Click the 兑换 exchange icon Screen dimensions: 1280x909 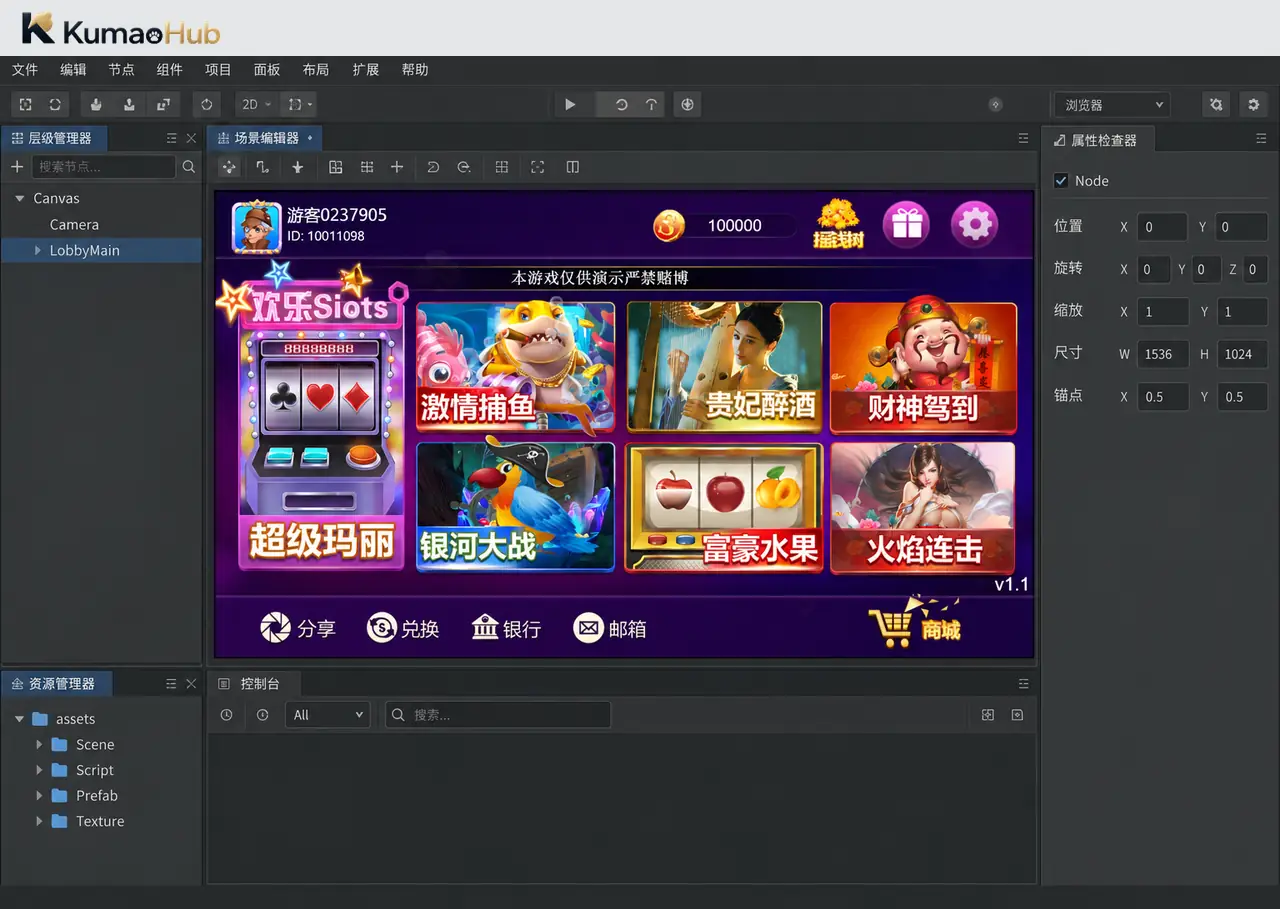coord(381,628)
